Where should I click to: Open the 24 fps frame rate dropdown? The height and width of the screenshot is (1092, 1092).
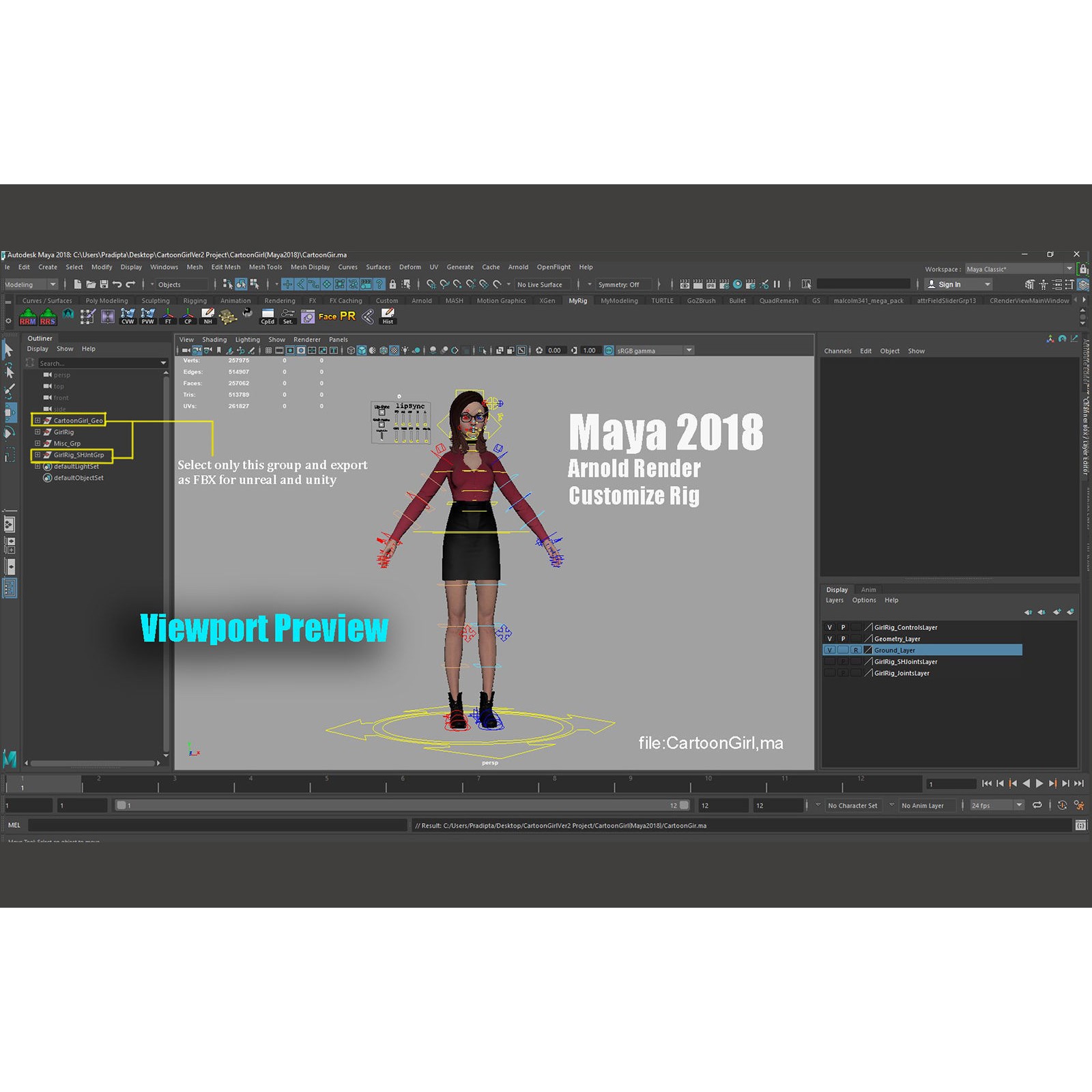(x=997, y=805)
